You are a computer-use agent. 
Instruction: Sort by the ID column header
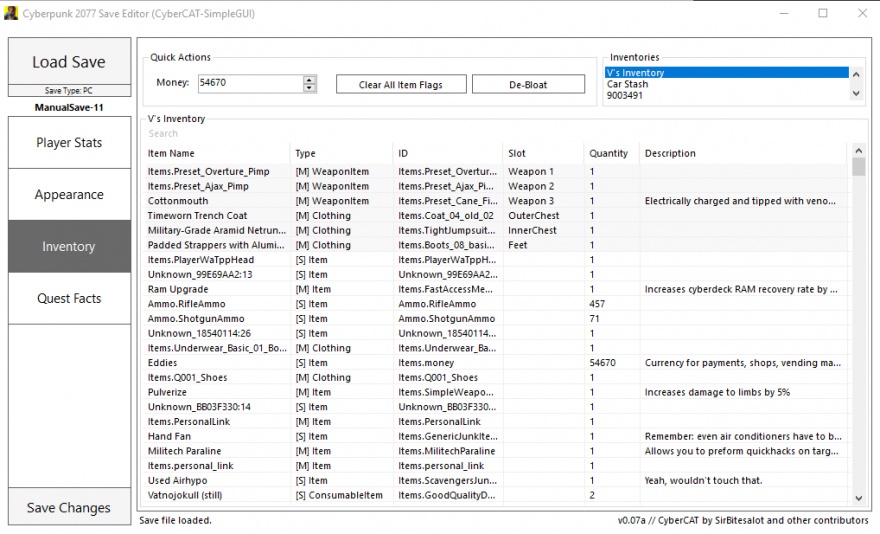point(447,153)
